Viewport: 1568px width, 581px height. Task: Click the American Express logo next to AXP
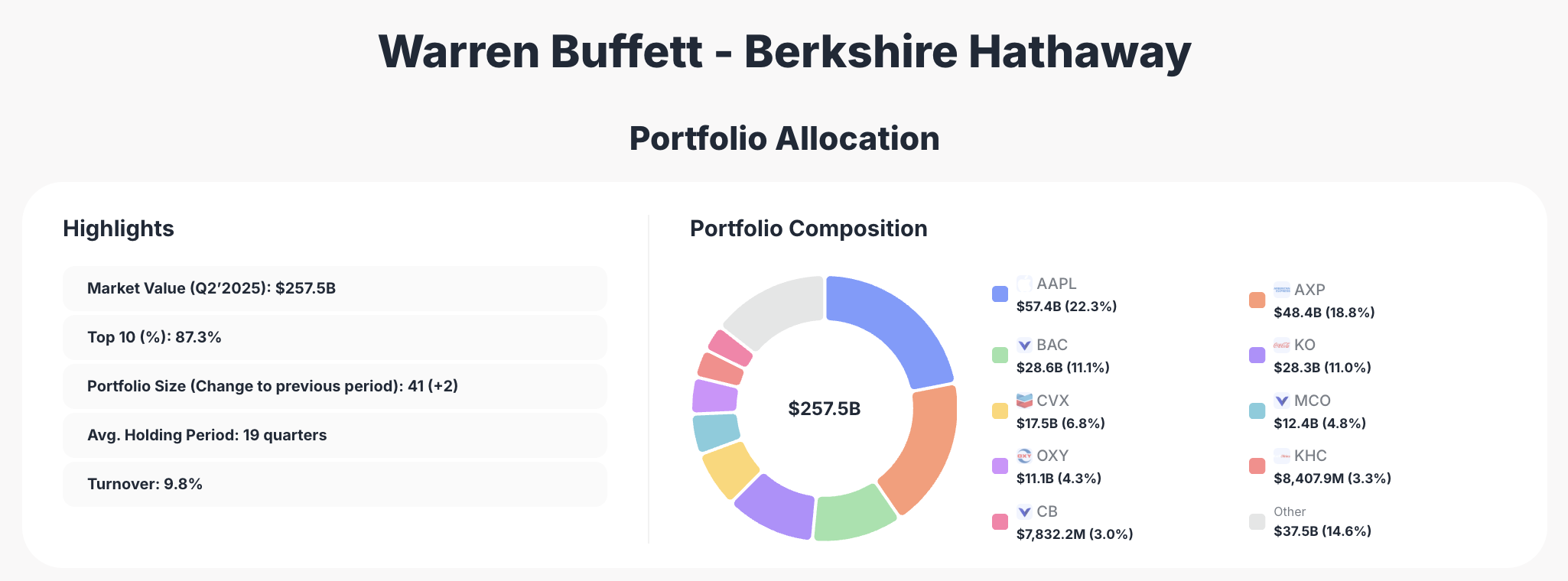(1282, 290)
